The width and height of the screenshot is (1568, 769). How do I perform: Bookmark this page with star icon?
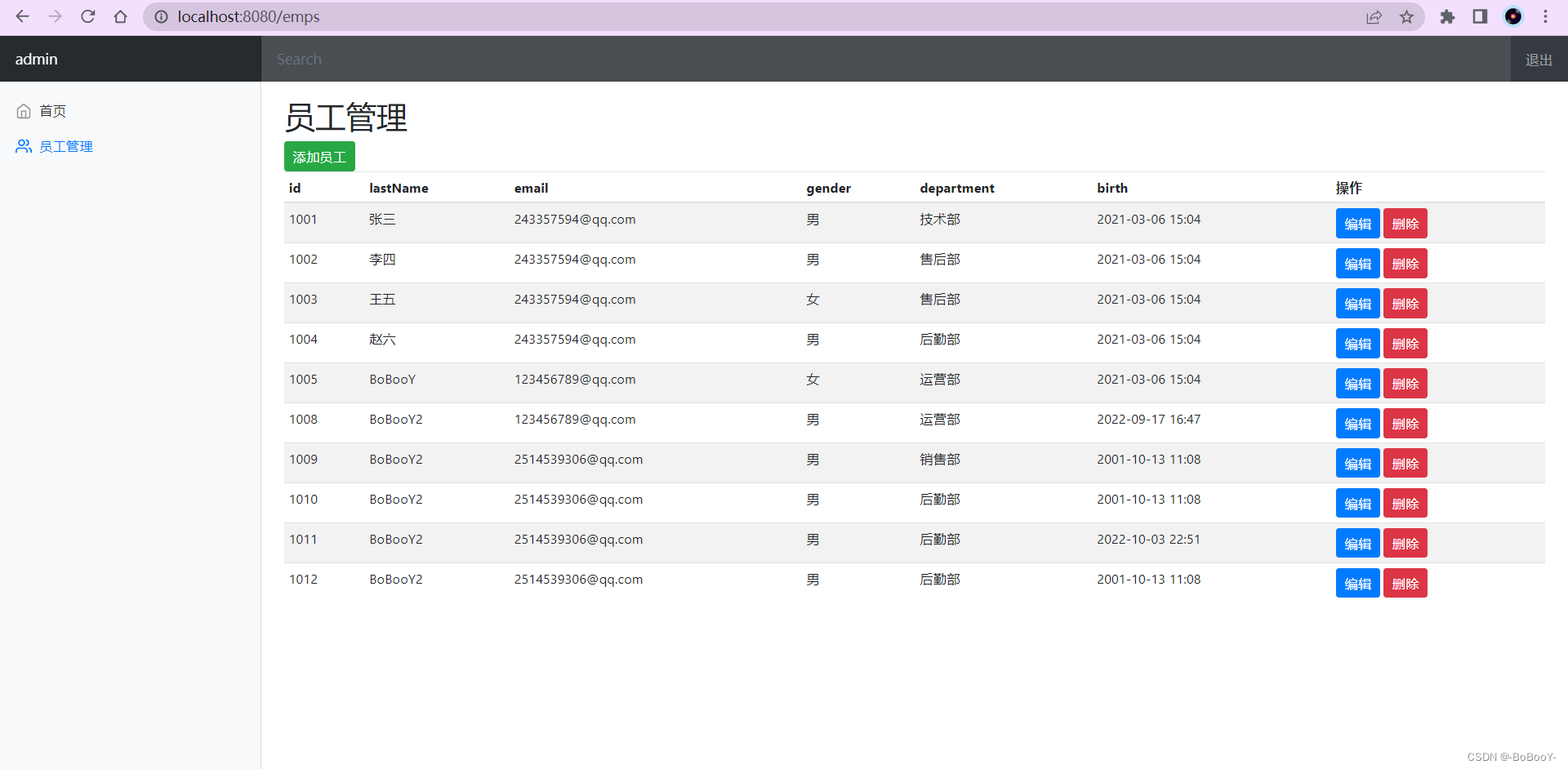(x=1406, y=16)
